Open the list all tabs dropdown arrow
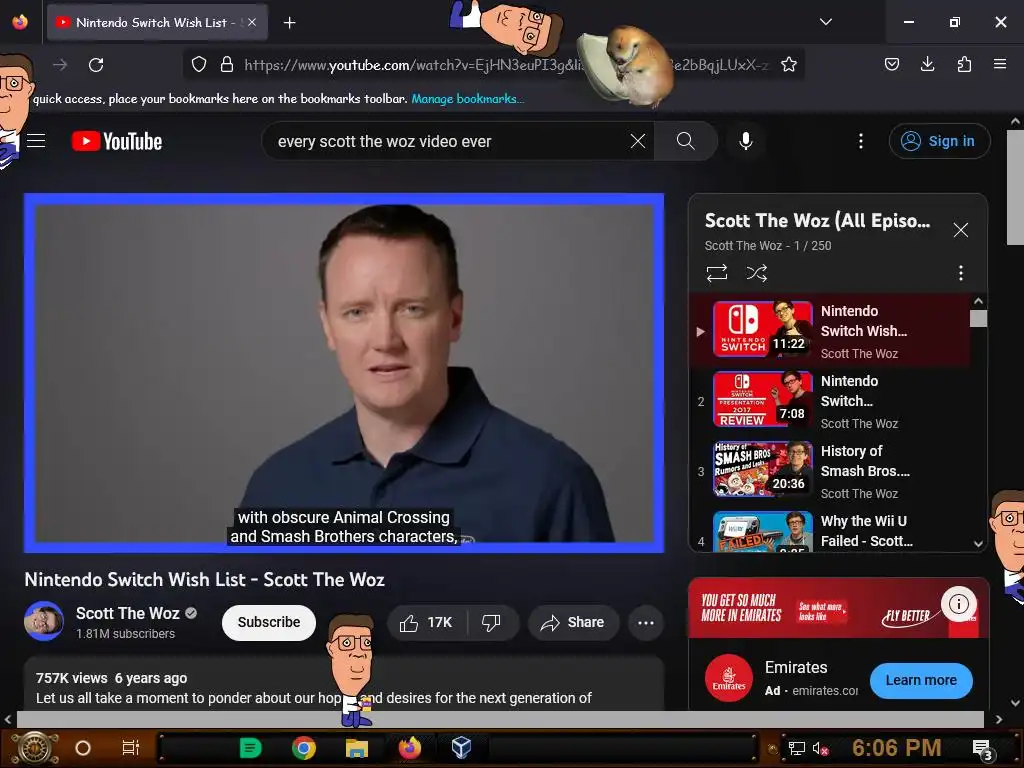This screenshot has height=768, width=1024. click(826, 22)
